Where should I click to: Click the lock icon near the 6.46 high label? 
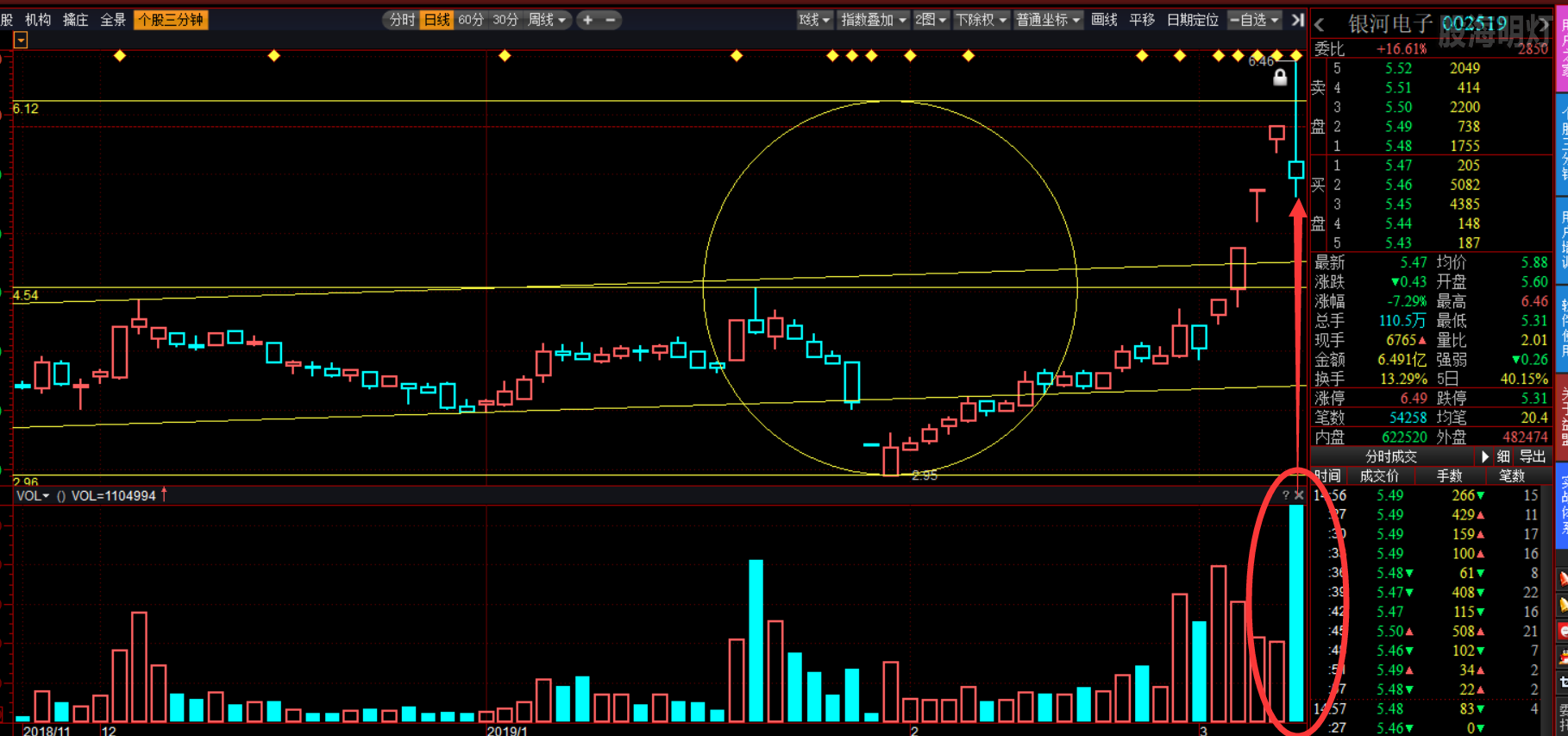tap(1280, 78)
